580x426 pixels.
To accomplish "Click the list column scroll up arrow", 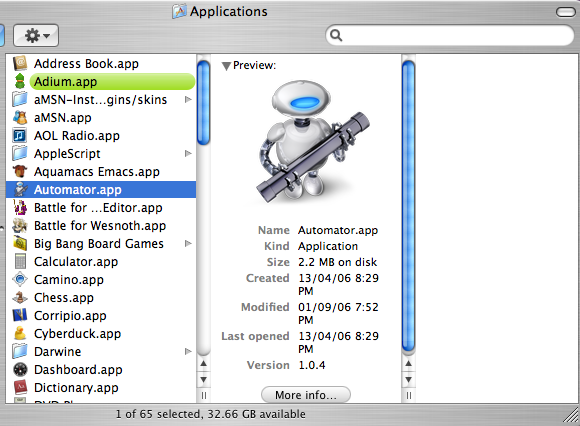I will coord(203,364).
